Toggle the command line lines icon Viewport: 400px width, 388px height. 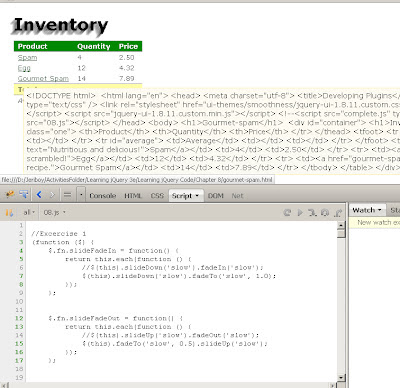click(x=67, y=195)
